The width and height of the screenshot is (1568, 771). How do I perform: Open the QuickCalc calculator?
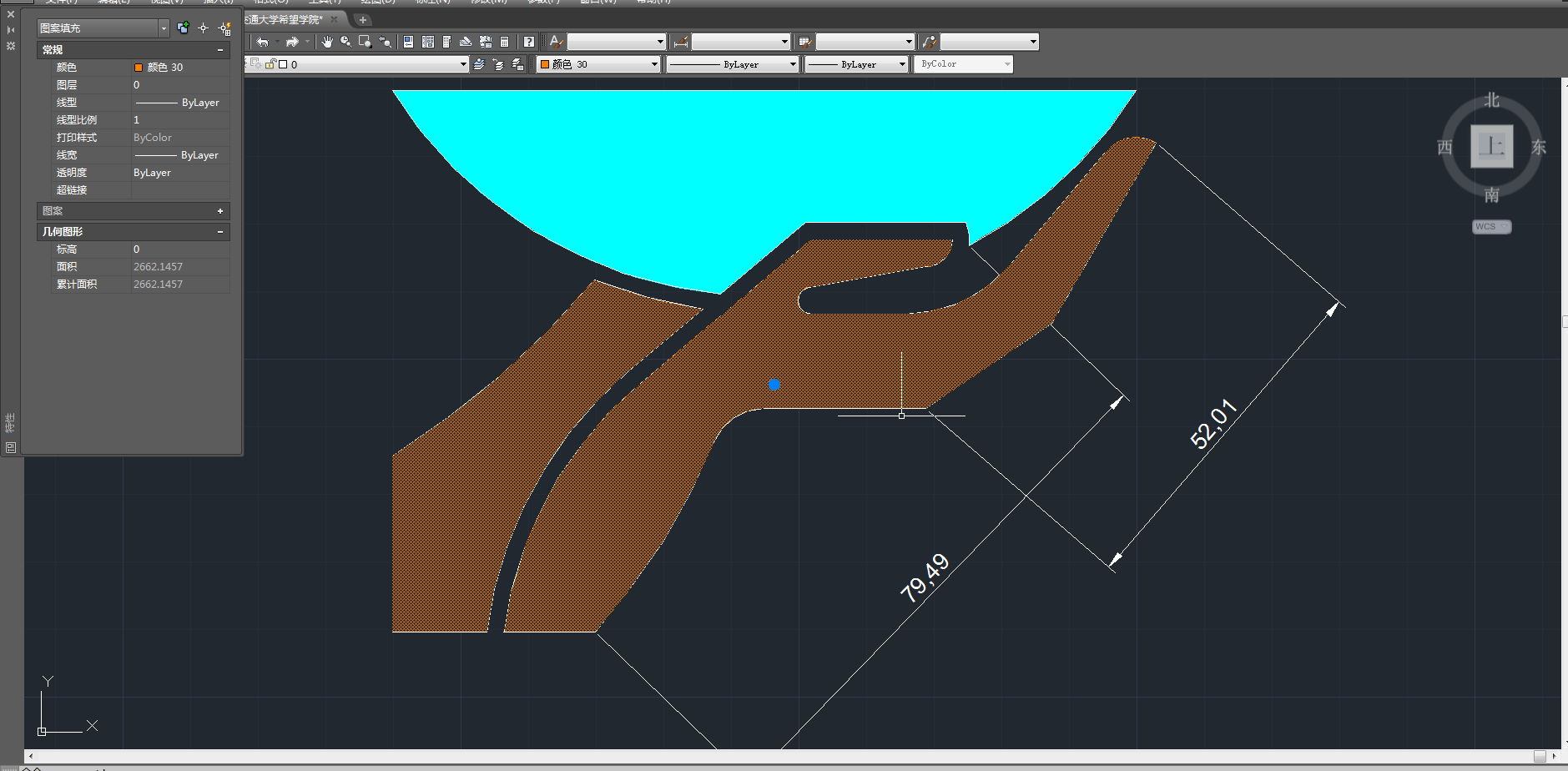point(505,42)
